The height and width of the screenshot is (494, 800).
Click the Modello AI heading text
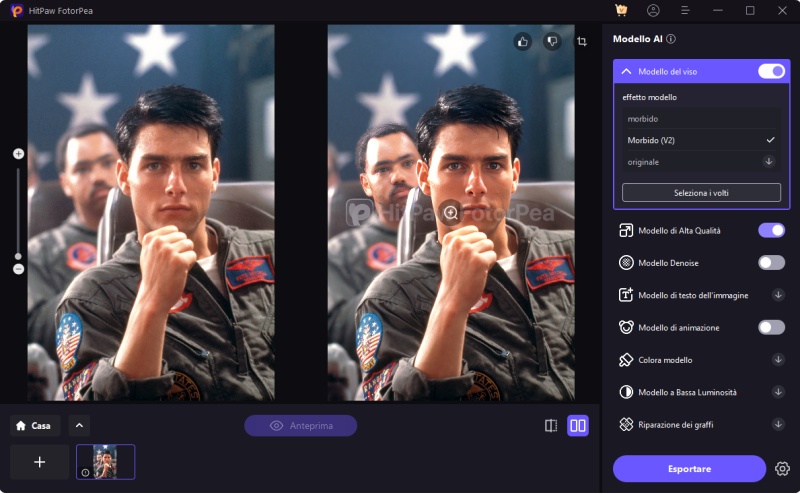pyautogui.click(x=638, y=39)
